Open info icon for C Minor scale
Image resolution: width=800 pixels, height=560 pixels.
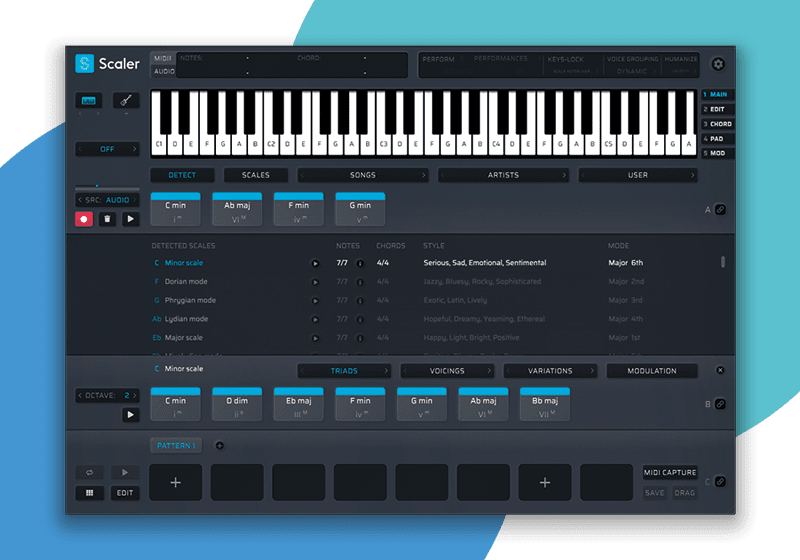tap(360, 263)
